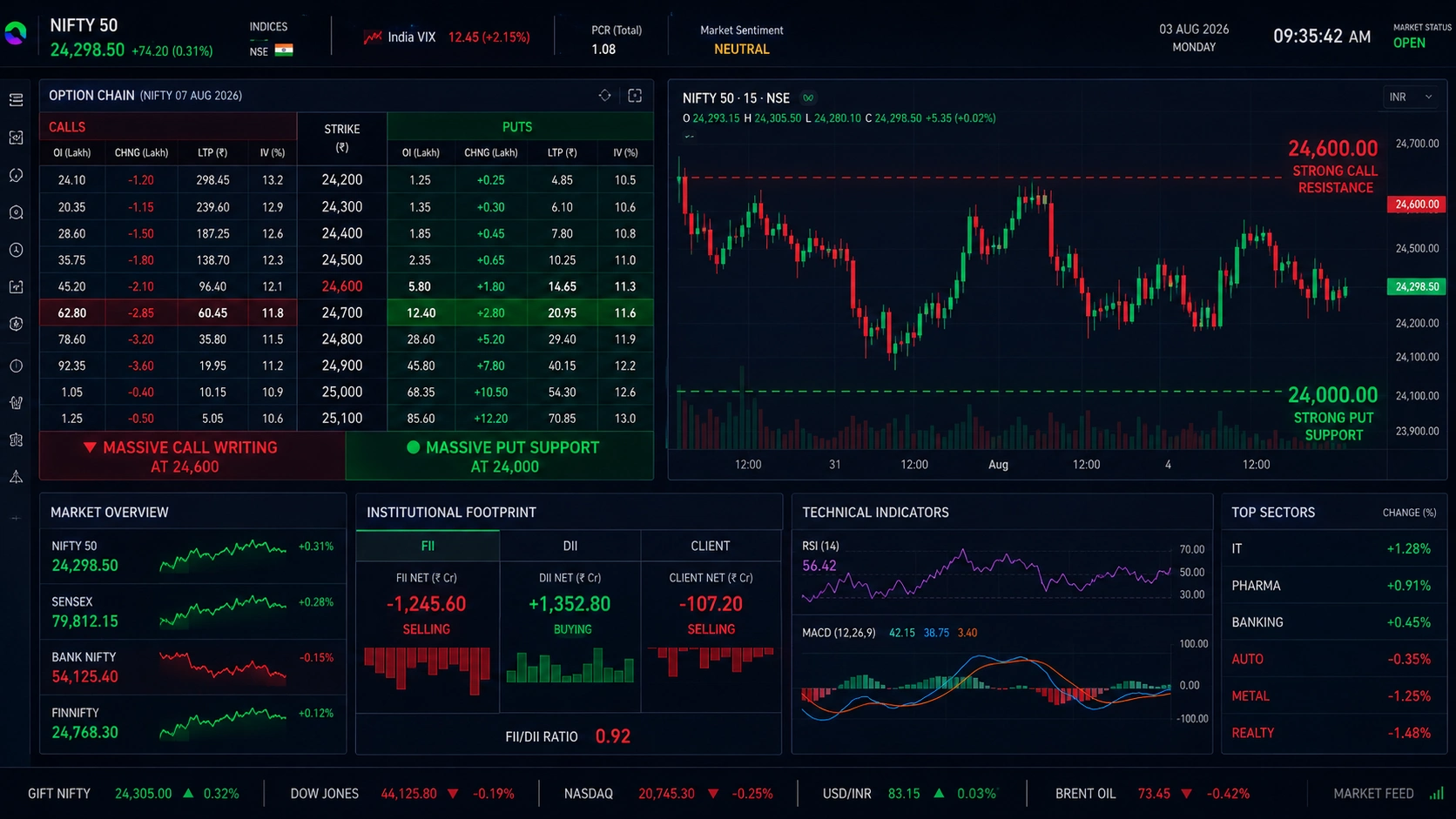Click the 24,200 strike price cell
The height and width of the screenshot is (819, 1456).
click(x=342, y=180)
